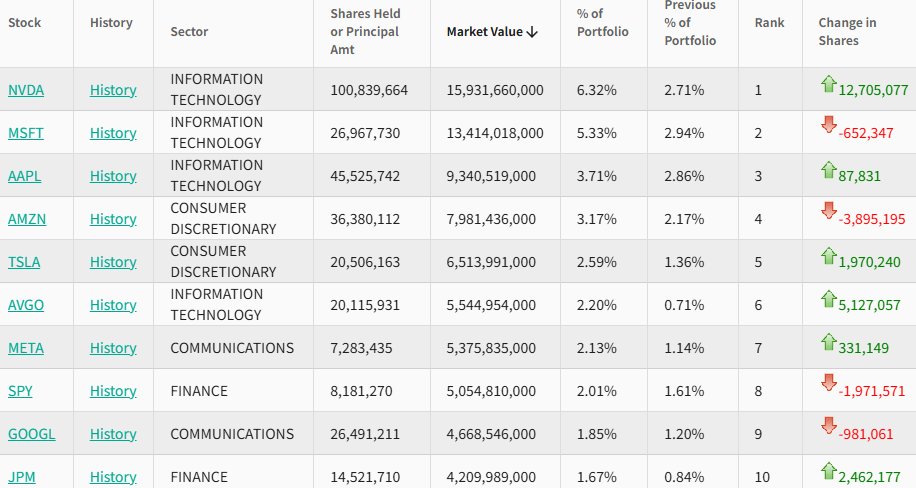Click the green up arrow in NVDA row
Screen dimensions: 916x488
tap(827, 84)
